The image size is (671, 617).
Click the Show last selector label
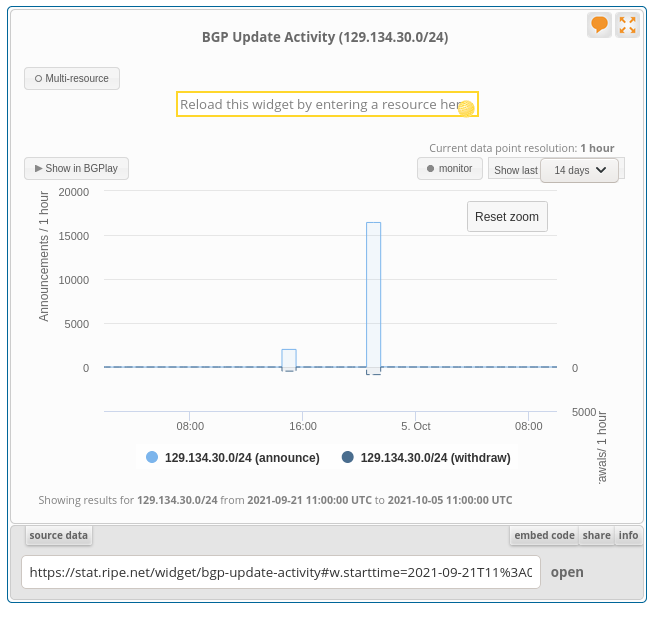click(516, 170)
